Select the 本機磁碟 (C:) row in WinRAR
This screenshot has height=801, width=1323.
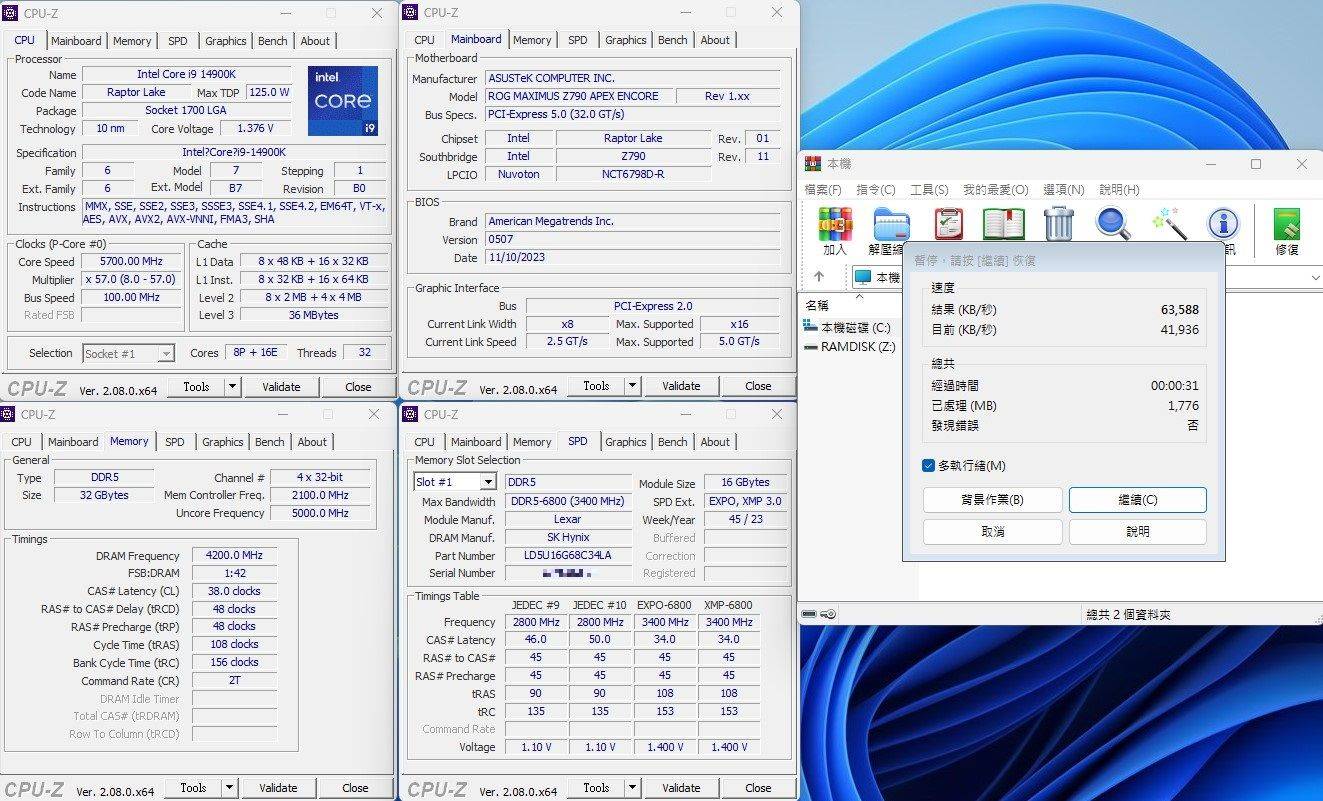point(848,327)
